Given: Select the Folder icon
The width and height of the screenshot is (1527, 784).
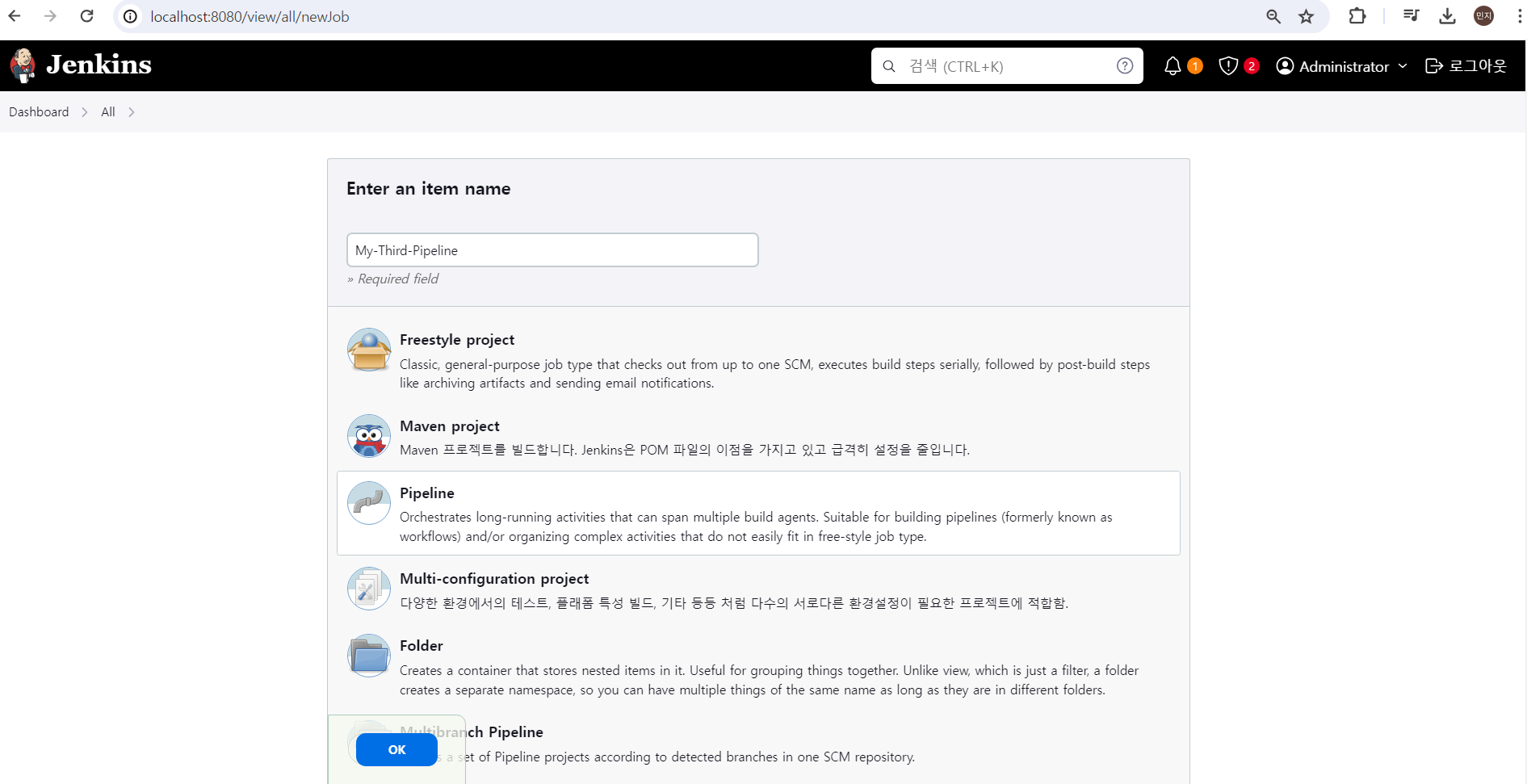Looking at the screenshot, I should coord(369,656).
